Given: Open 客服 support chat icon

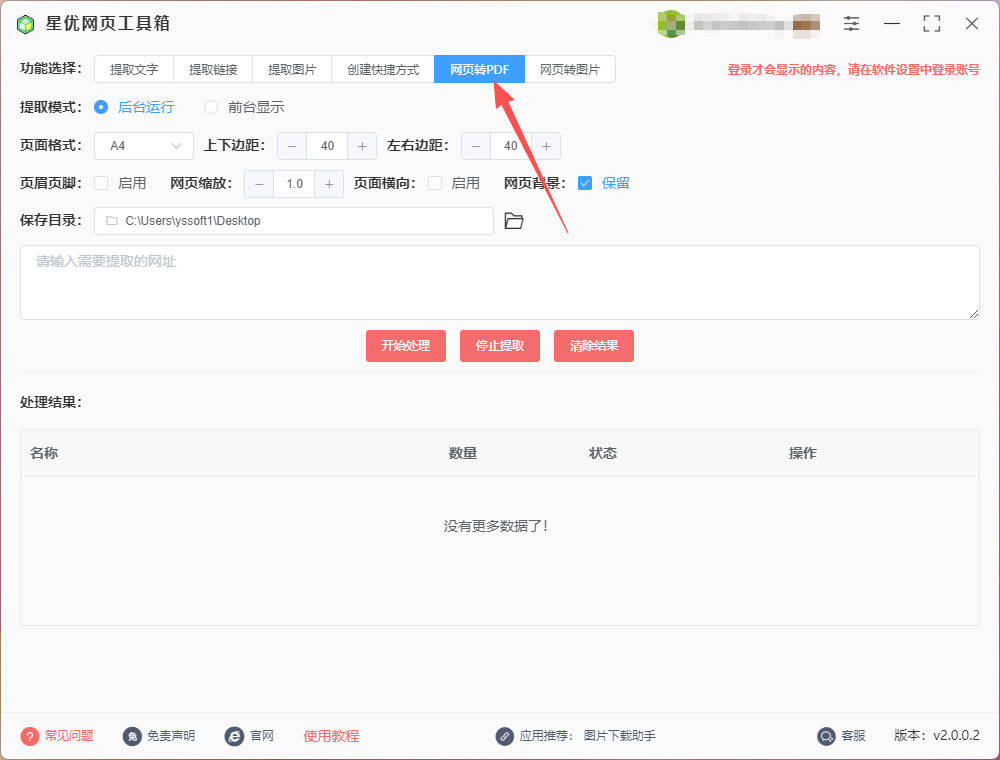Looking at the screenshot, I should [x=827, y=735].
